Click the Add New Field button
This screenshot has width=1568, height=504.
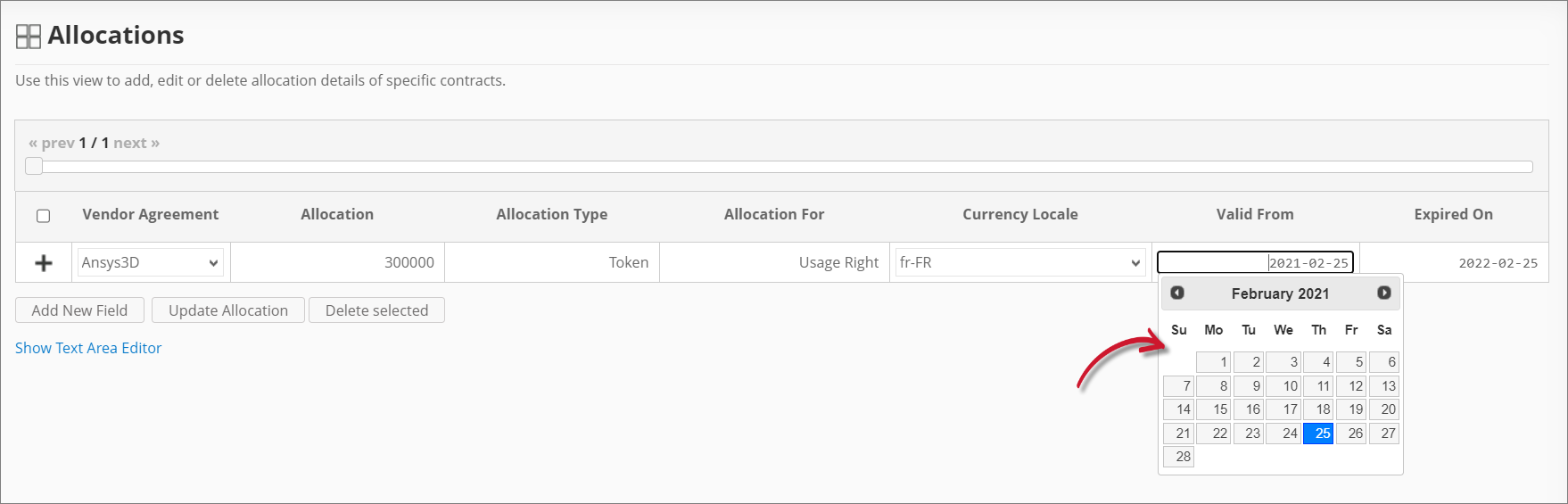80,310
